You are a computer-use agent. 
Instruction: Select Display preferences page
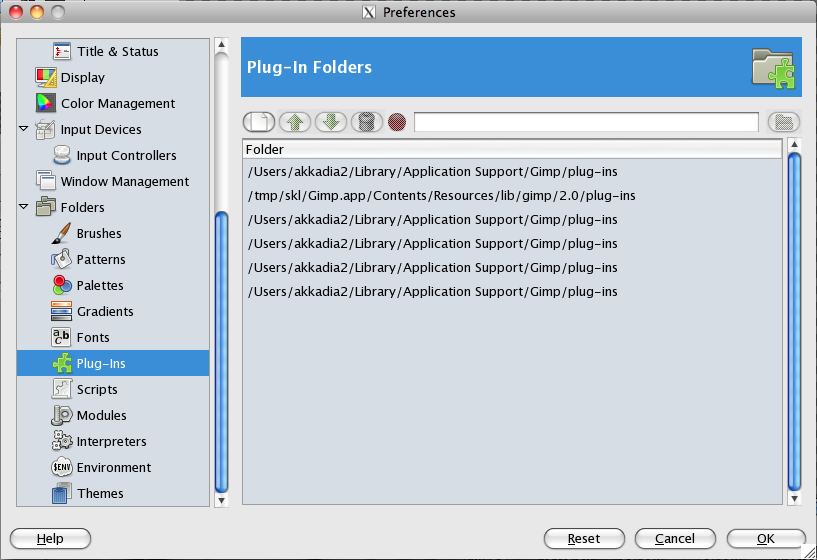point(83,78)
